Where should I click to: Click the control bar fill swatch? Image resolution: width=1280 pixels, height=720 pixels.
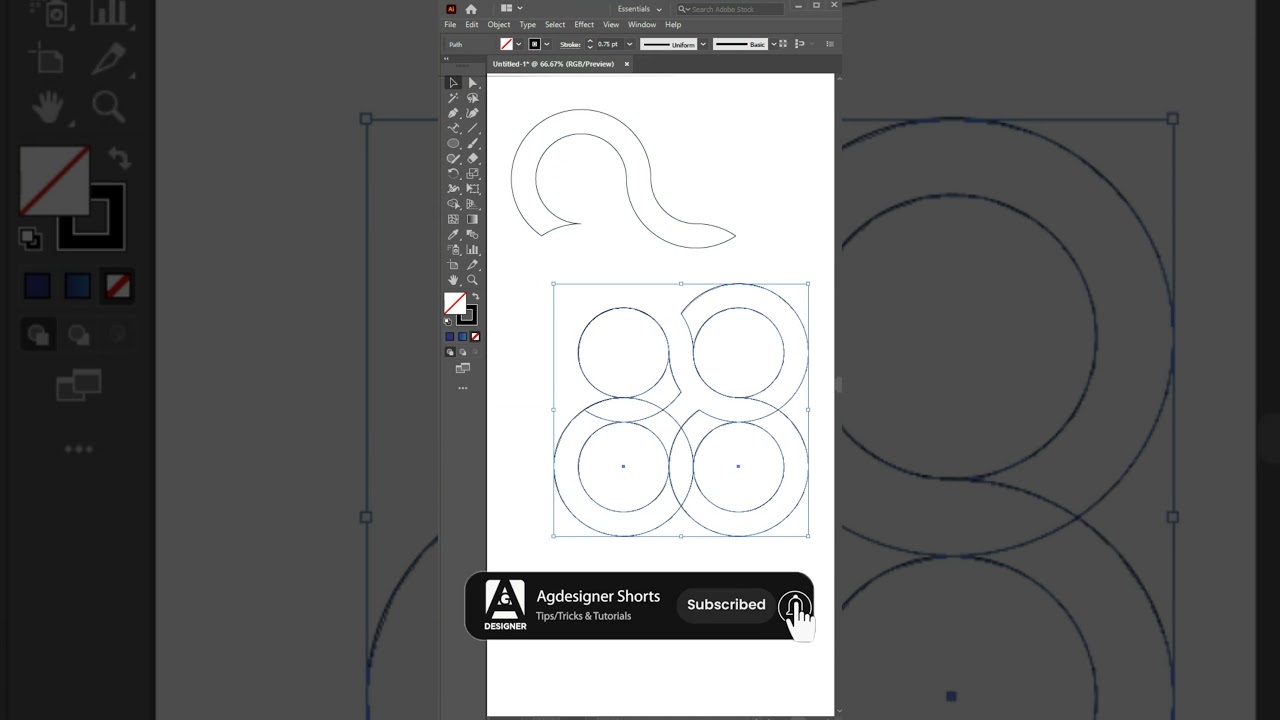pos(506,44)
